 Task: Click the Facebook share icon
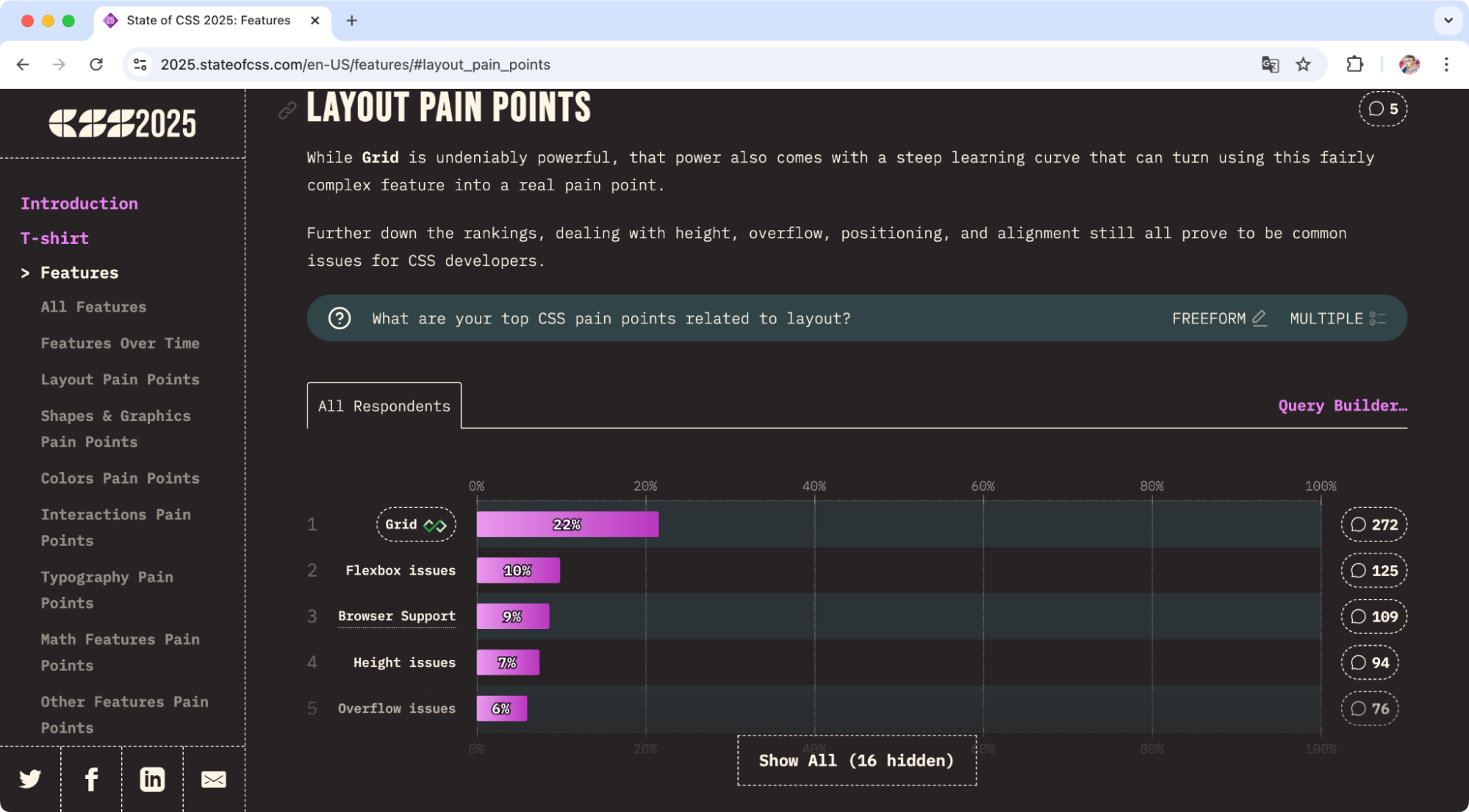click(x=91, y=778)
